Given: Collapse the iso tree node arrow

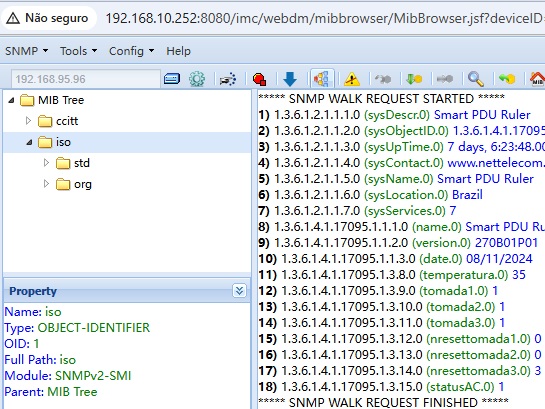Looking at the screenshot, I should [30, 142].
